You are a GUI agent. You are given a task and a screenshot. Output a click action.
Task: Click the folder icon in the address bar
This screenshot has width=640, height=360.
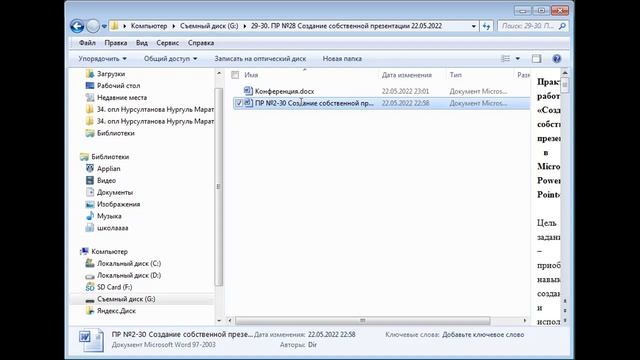click(x=115, y=26)
